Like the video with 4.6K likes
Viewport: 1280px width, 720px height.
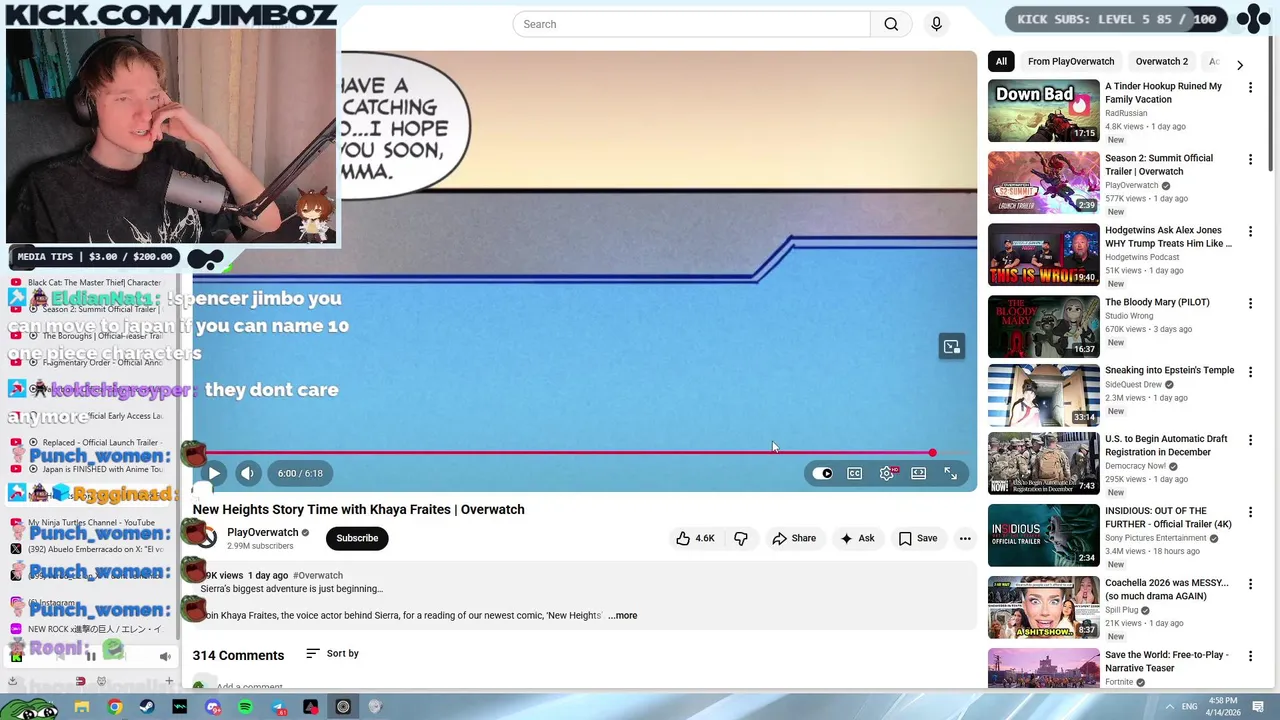point(695,538)
